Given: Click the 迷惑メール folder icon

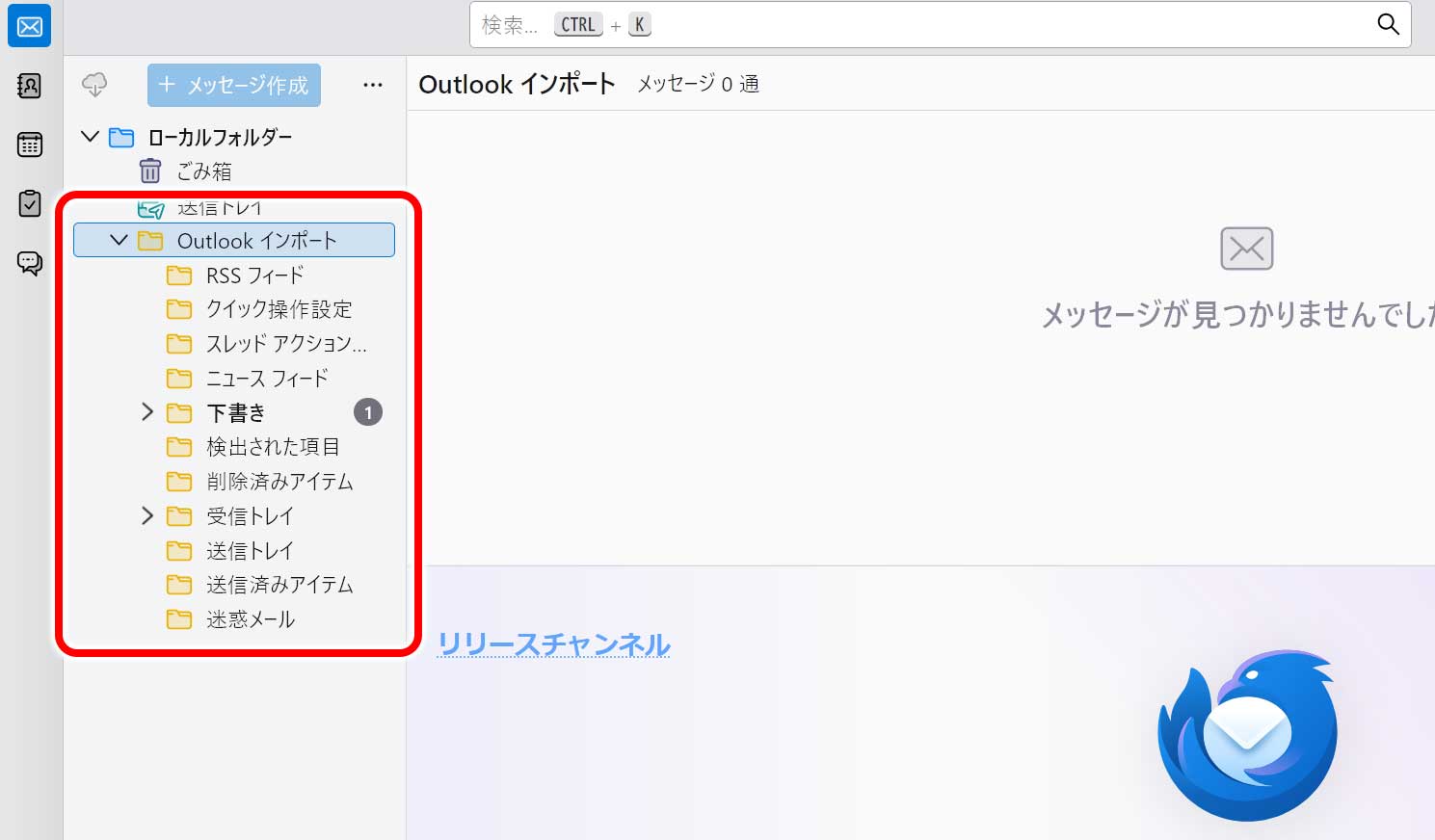Looking at the screenshot, I should coord(179,619).
